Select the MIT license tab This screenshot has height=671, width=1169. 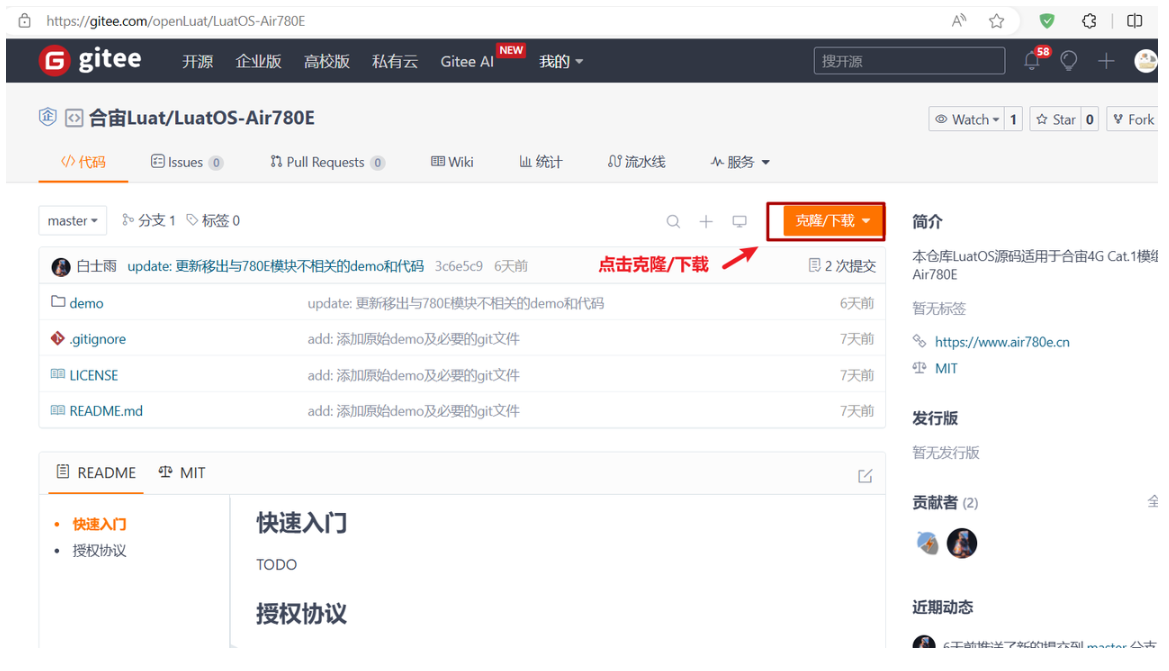coord(182,473)
